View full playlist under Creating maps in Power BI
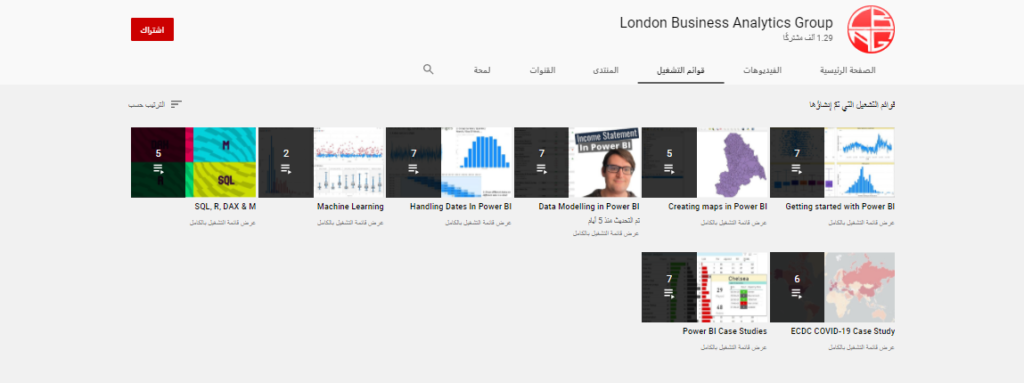Viewport: 1024px width, 383px height. 734,223
